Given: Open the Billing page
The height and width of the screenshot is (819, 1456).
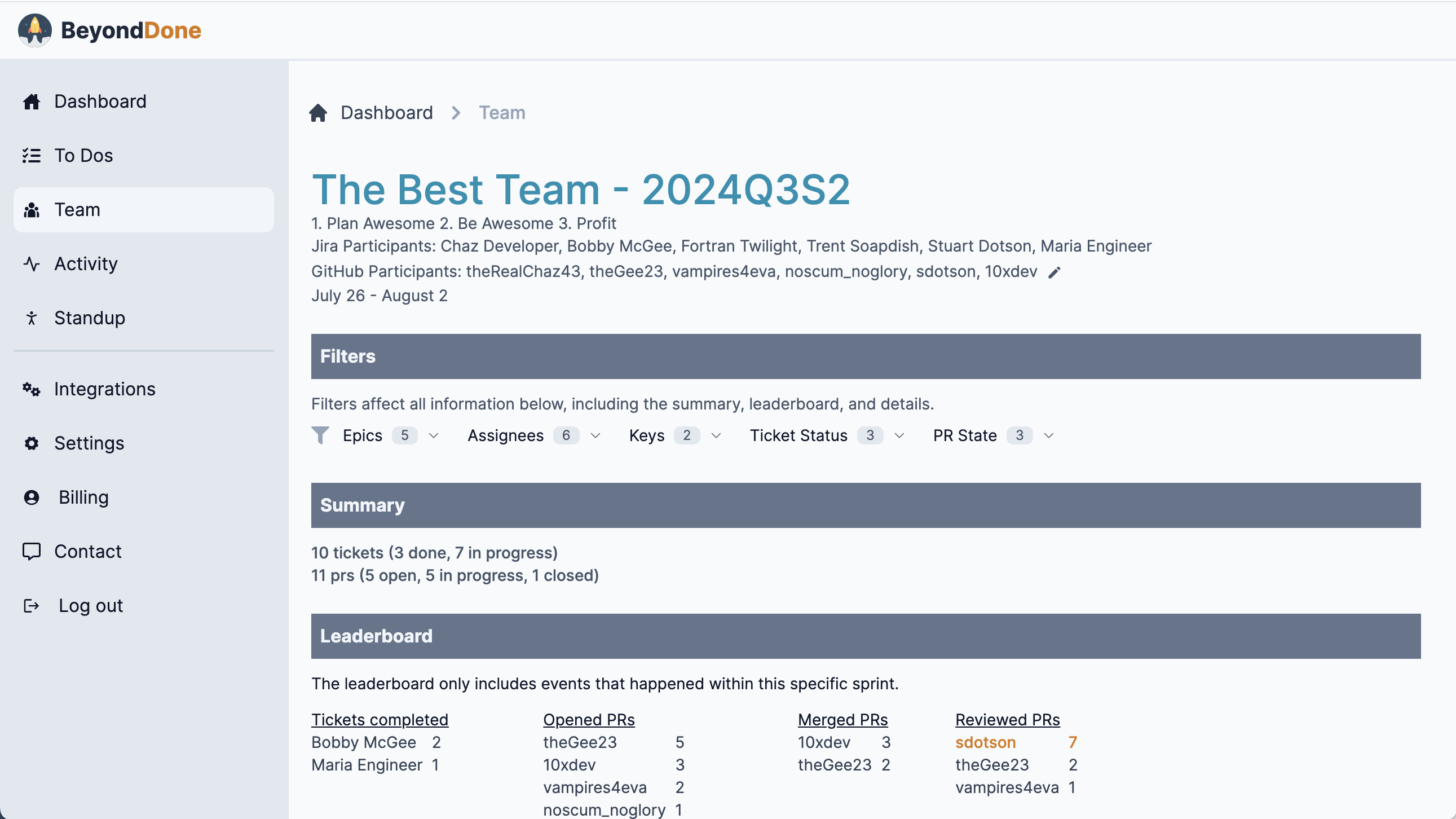Looking at the screenshot, I should (83, 497).
